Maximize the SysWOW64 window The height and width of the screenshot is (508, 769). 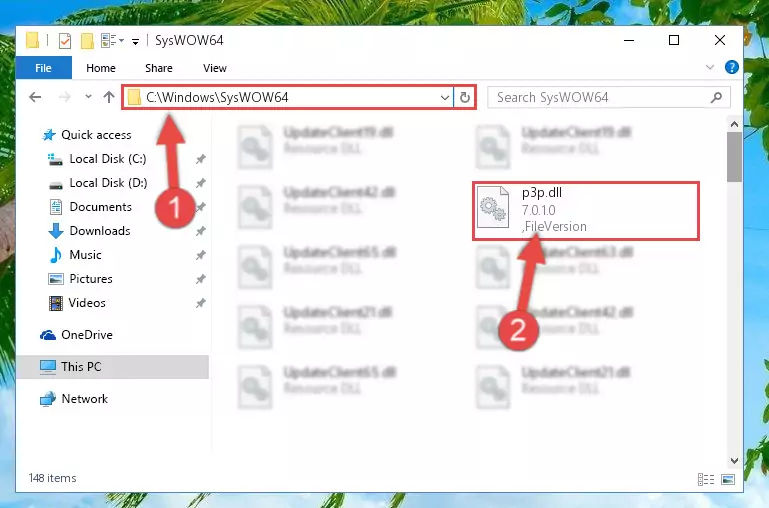[674, 40]
